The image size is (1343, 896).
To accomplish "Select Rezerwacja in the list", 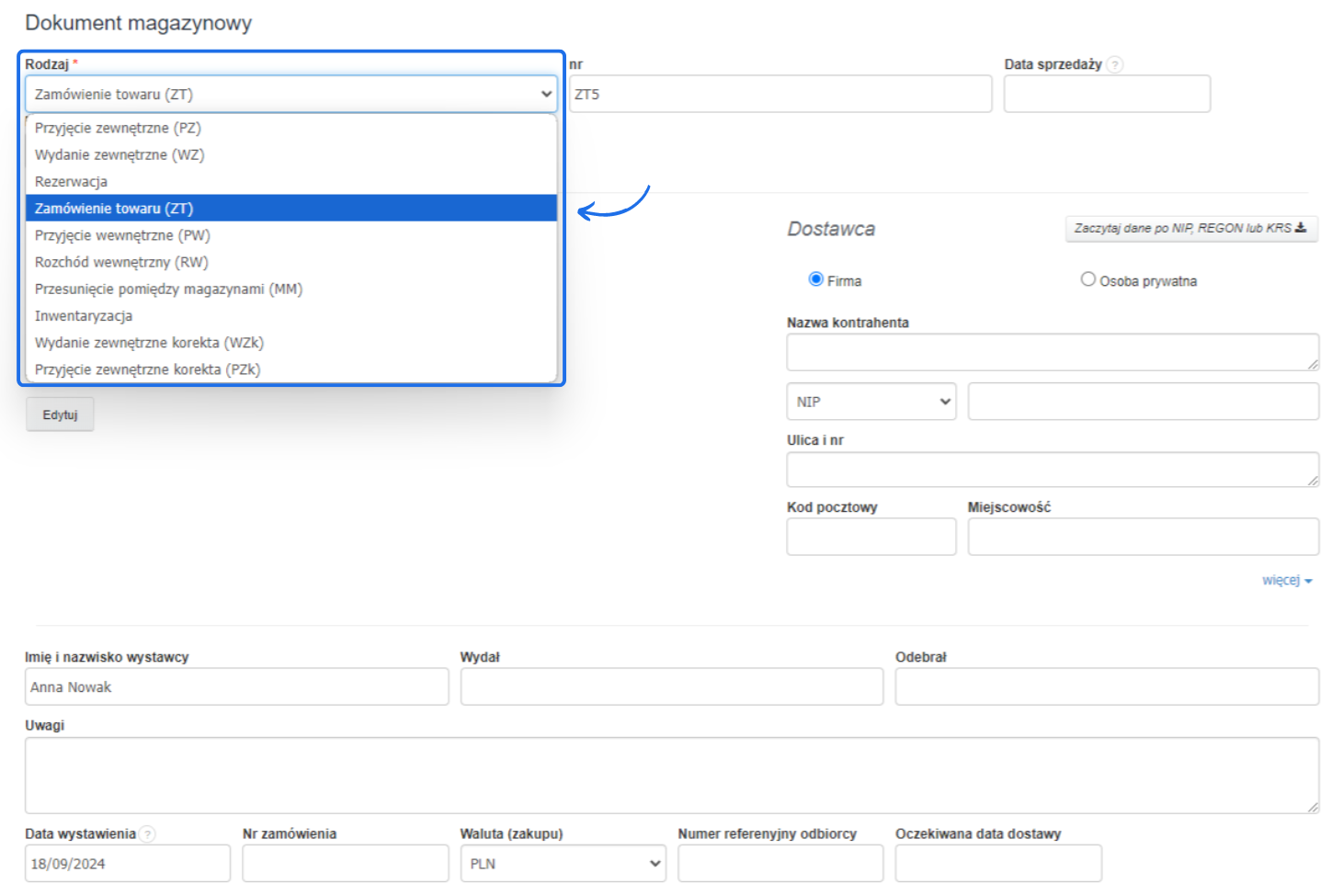I will (x=71, y=182).
